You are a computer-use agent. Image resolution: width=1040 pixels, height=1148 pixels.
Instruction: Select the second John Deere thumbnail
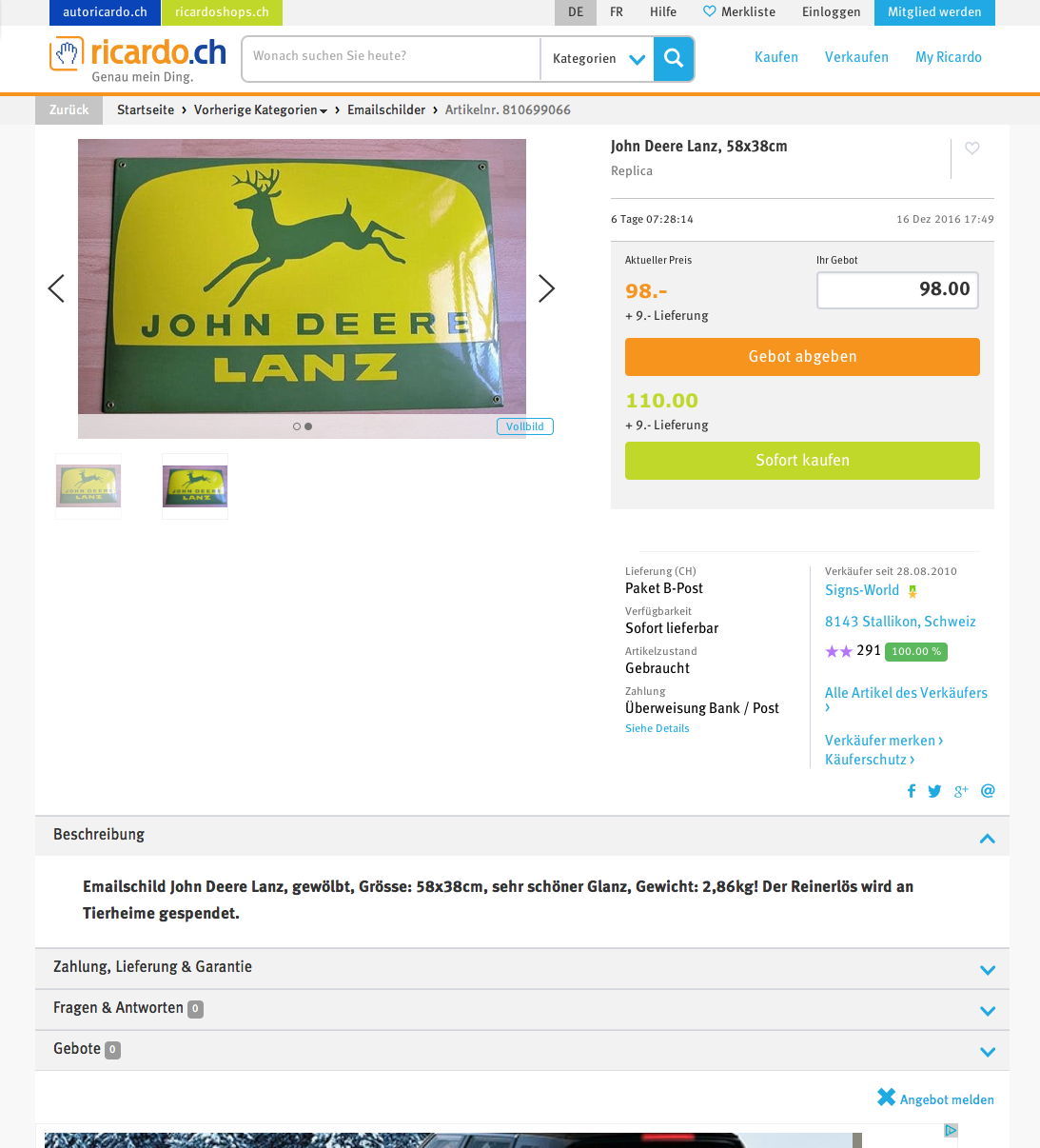(x=195, y=486)
